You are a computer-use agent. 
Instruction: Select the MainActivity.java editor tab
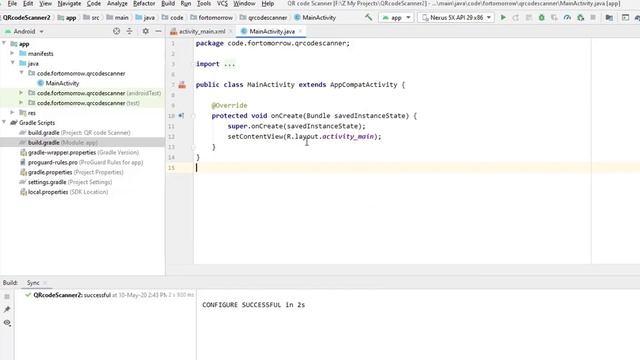click(271, 31)
